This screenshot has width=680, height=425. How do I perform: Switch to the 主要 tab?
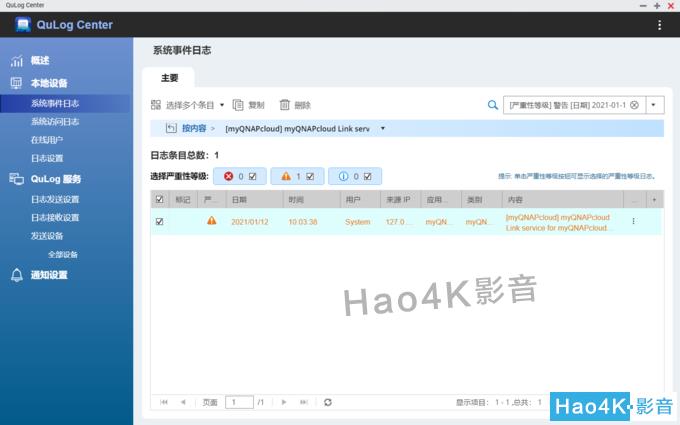point(170,78)
